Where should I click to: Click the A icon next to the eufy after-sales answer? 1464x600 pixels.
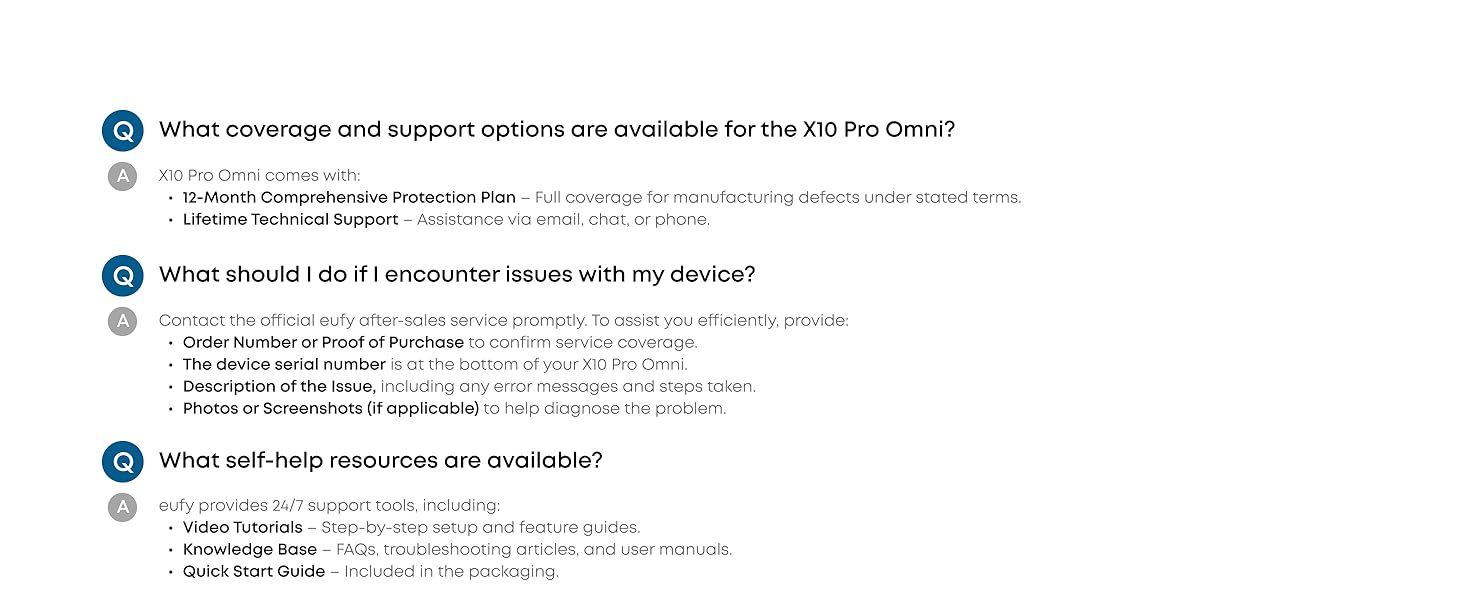[122, 321]
